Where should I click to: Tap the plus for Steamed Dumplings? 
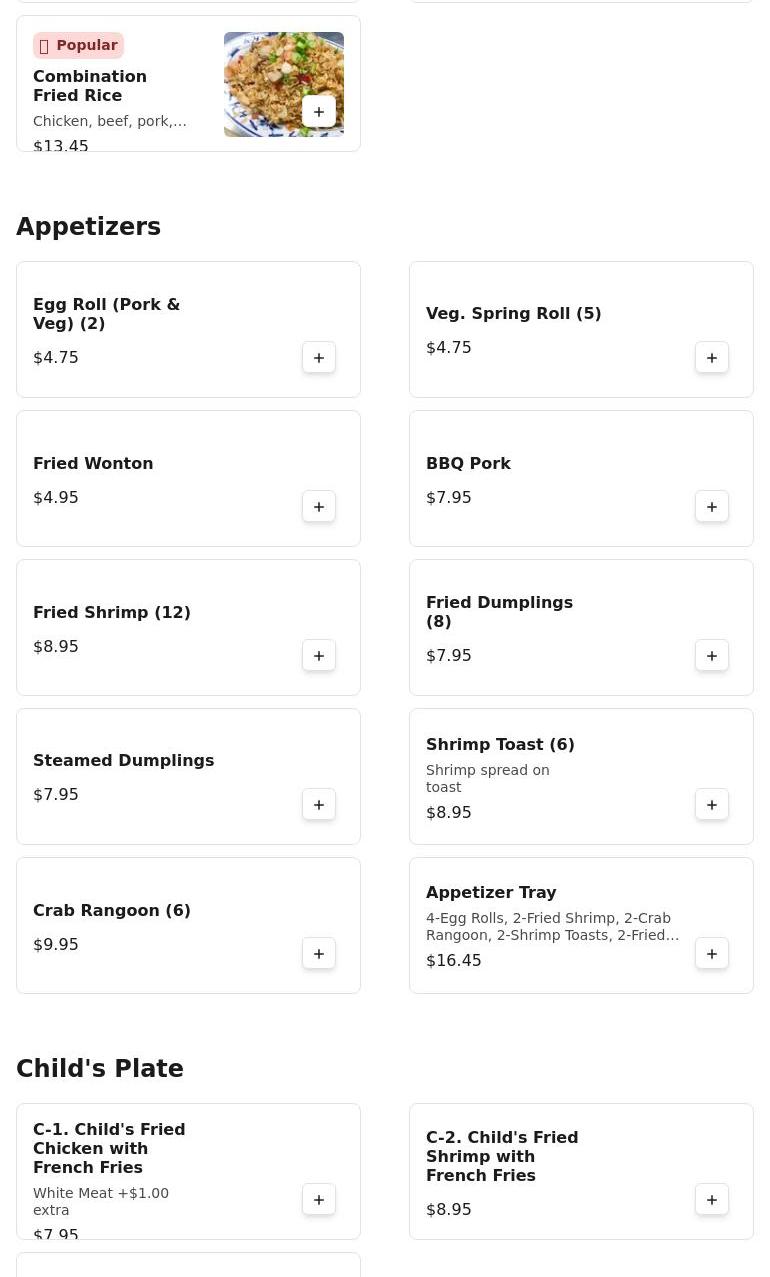click(319, 805)
